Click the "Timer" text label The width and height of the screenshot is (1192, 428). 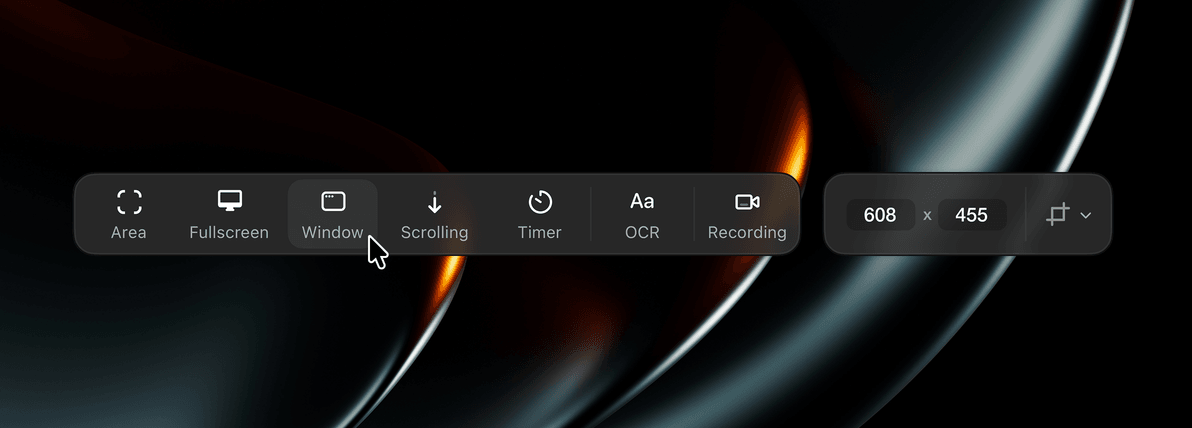(540, 233)
